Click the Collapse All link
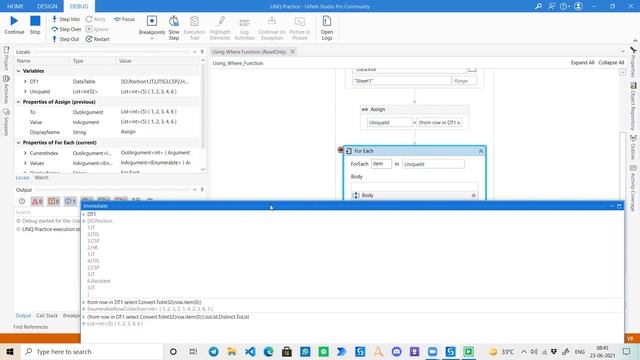The width and height of the screenshot is (640, 360). coord(611,63)
